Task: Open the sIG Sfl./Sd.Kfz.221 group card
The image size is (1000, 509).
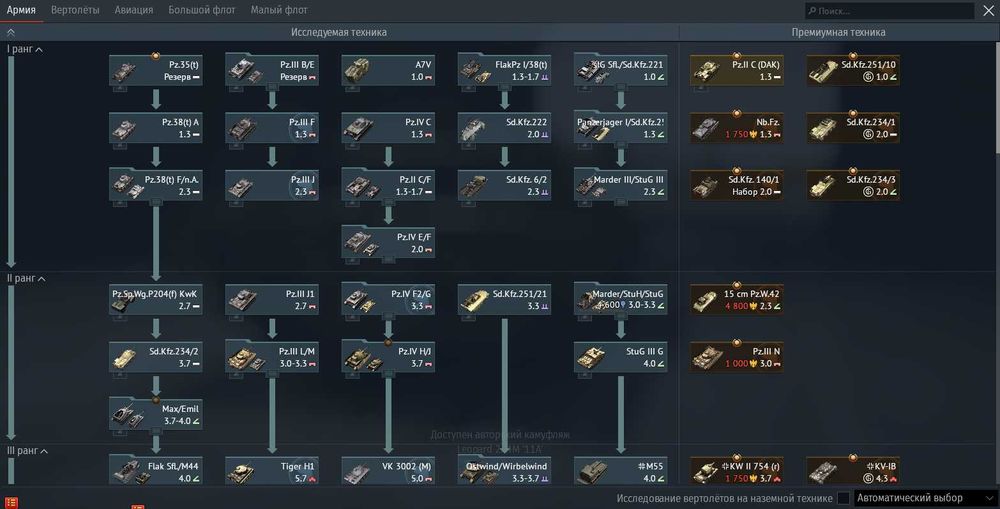Action: [x=621, y=70]
